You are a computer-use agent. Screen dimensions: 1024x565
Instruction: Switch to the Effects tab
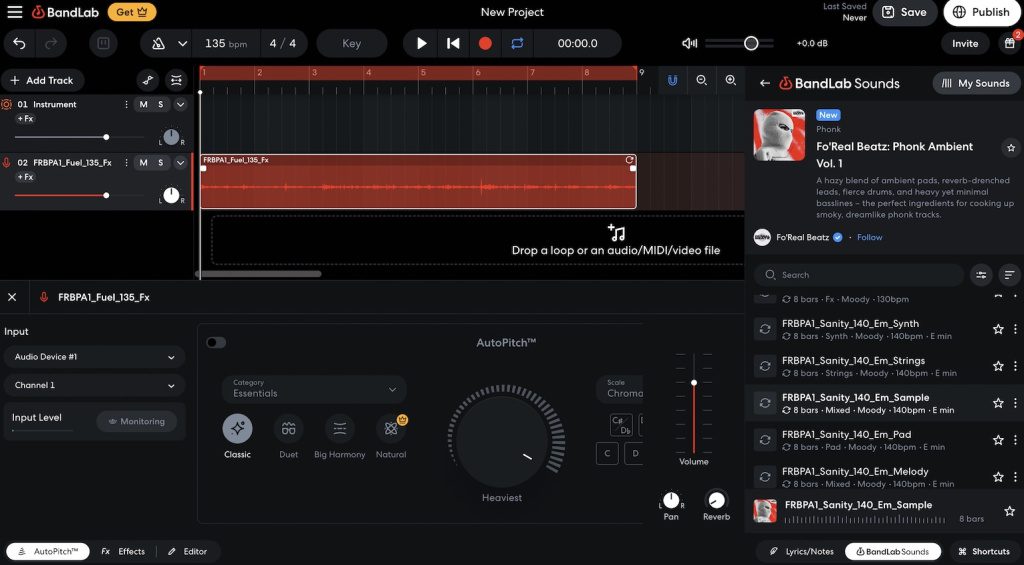tap(123, 551)
